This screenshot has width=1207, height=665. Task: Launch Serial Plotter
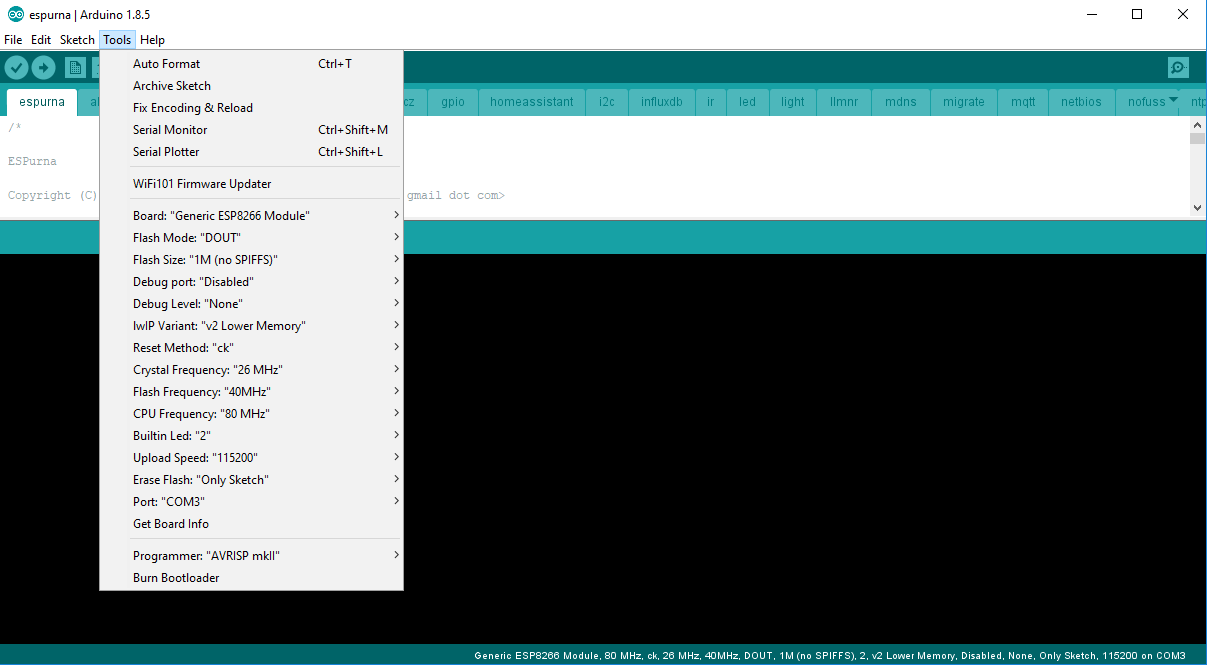(x=251, y=152)
